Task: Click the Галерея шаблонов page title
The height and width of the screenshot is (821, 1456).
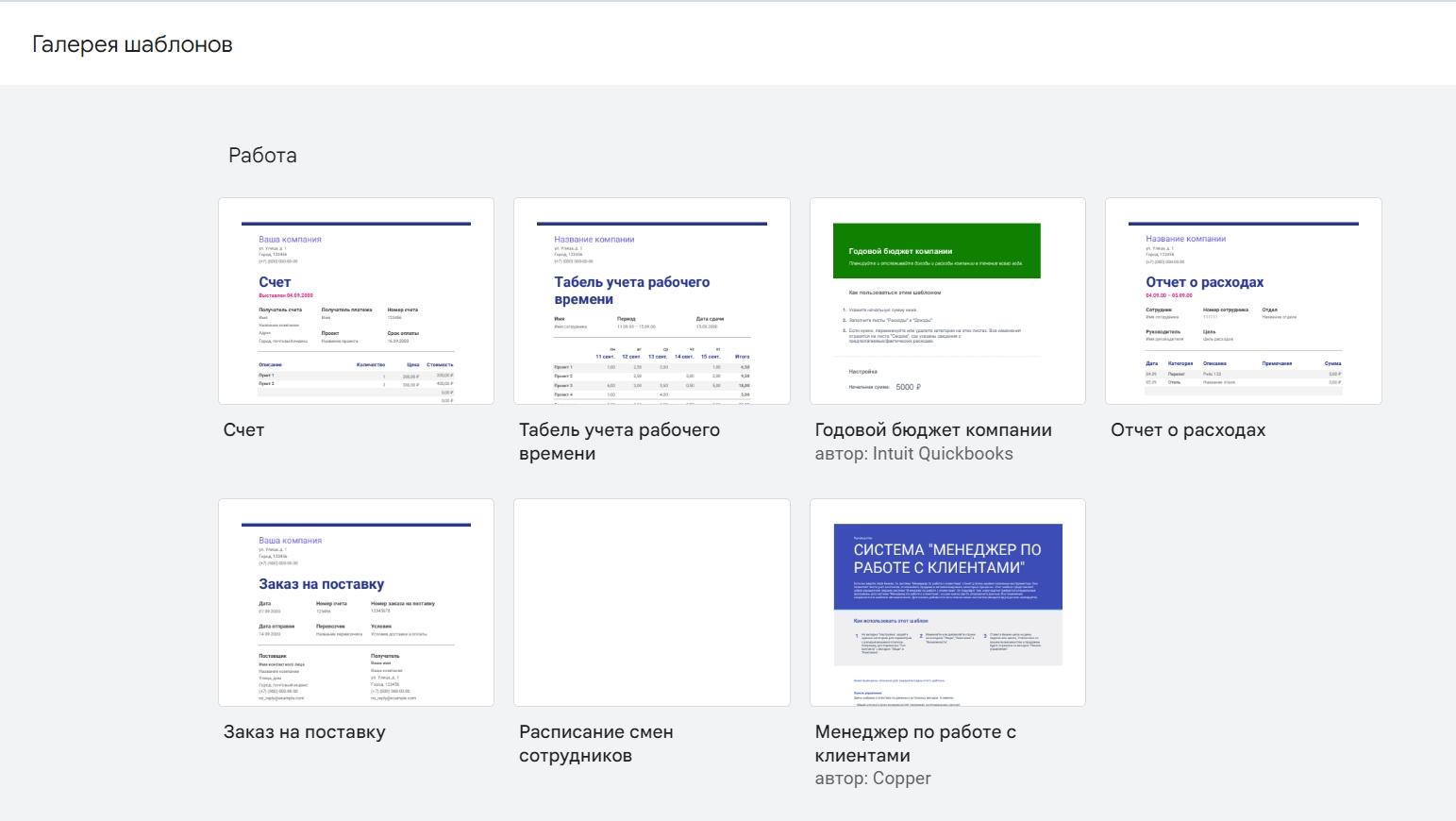Action: (132, 44)
